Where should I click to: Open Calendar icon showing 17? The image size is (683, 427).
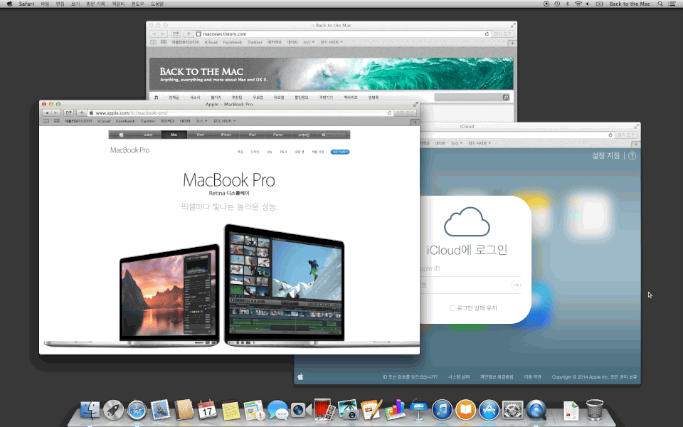tap(207, 410)
